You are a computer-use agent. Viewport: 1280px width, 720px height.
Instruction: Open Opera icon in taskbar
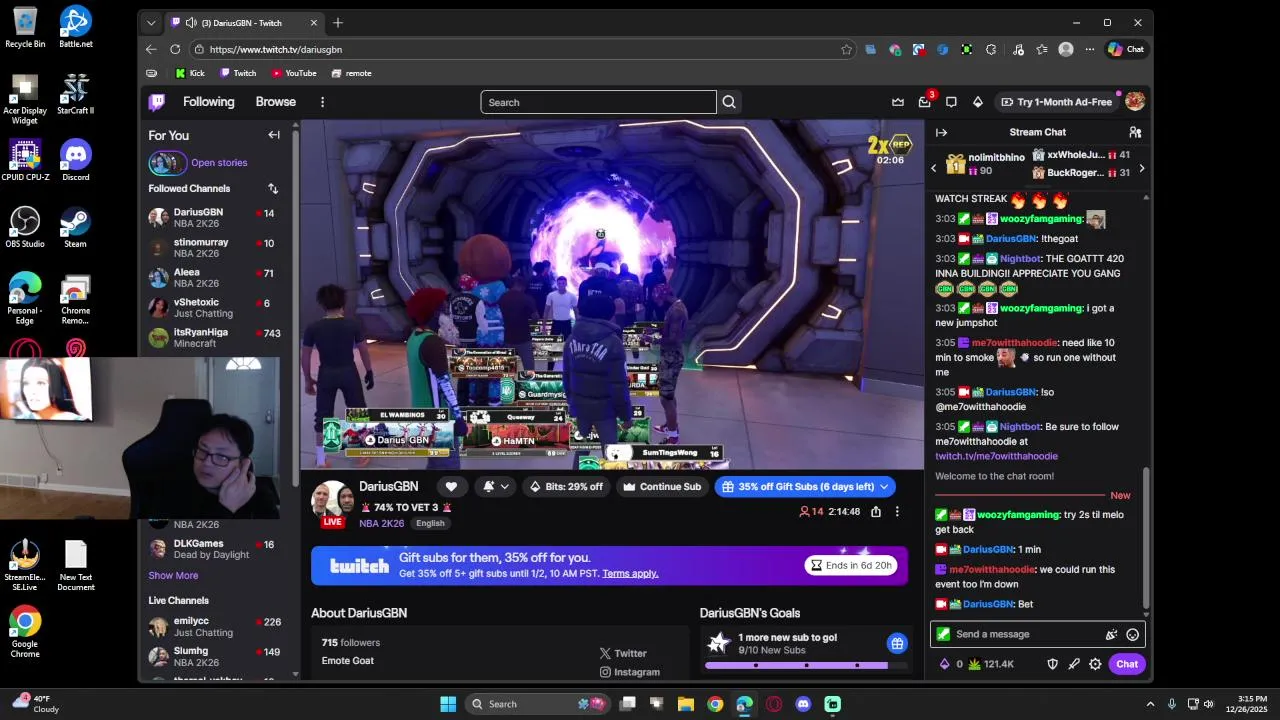[774, 704]
